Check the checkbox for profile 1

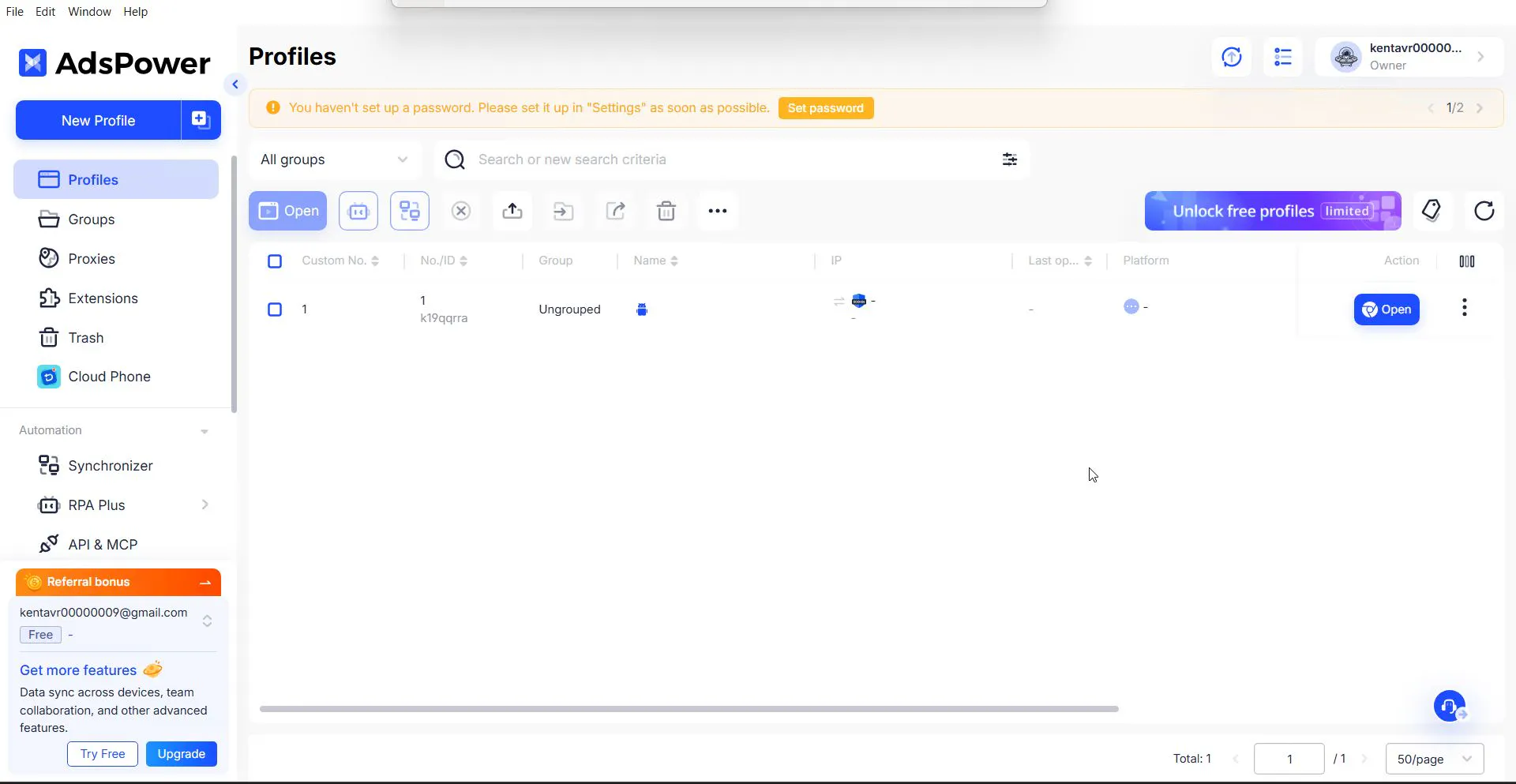point(275,309)
